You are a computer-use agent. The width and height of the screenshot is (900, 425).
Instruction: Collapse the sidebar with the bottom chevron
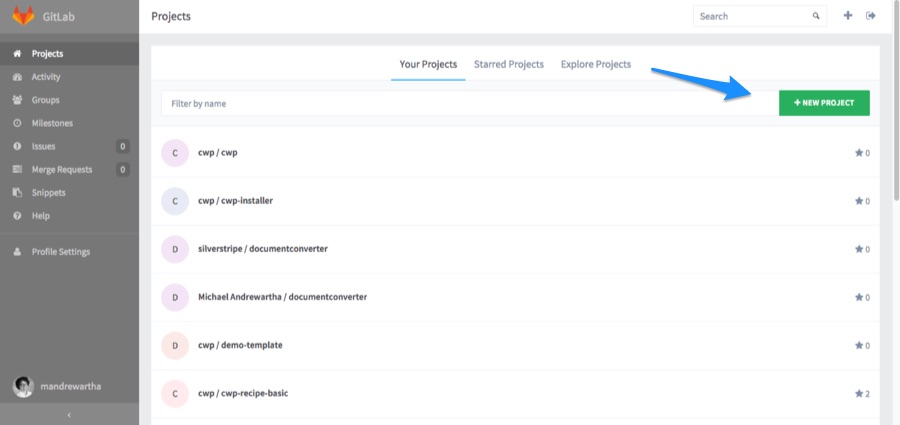[x=69, y=415]
